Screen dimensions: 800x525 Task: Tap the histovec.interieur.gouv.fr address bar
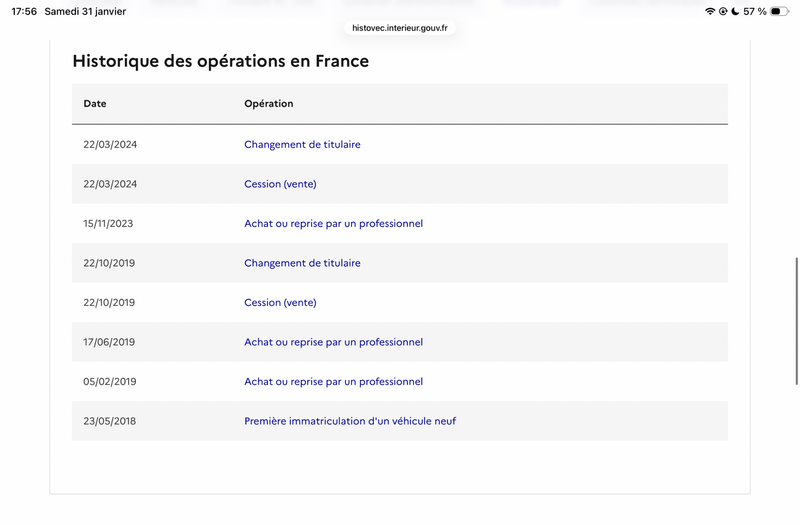(400, 28)
